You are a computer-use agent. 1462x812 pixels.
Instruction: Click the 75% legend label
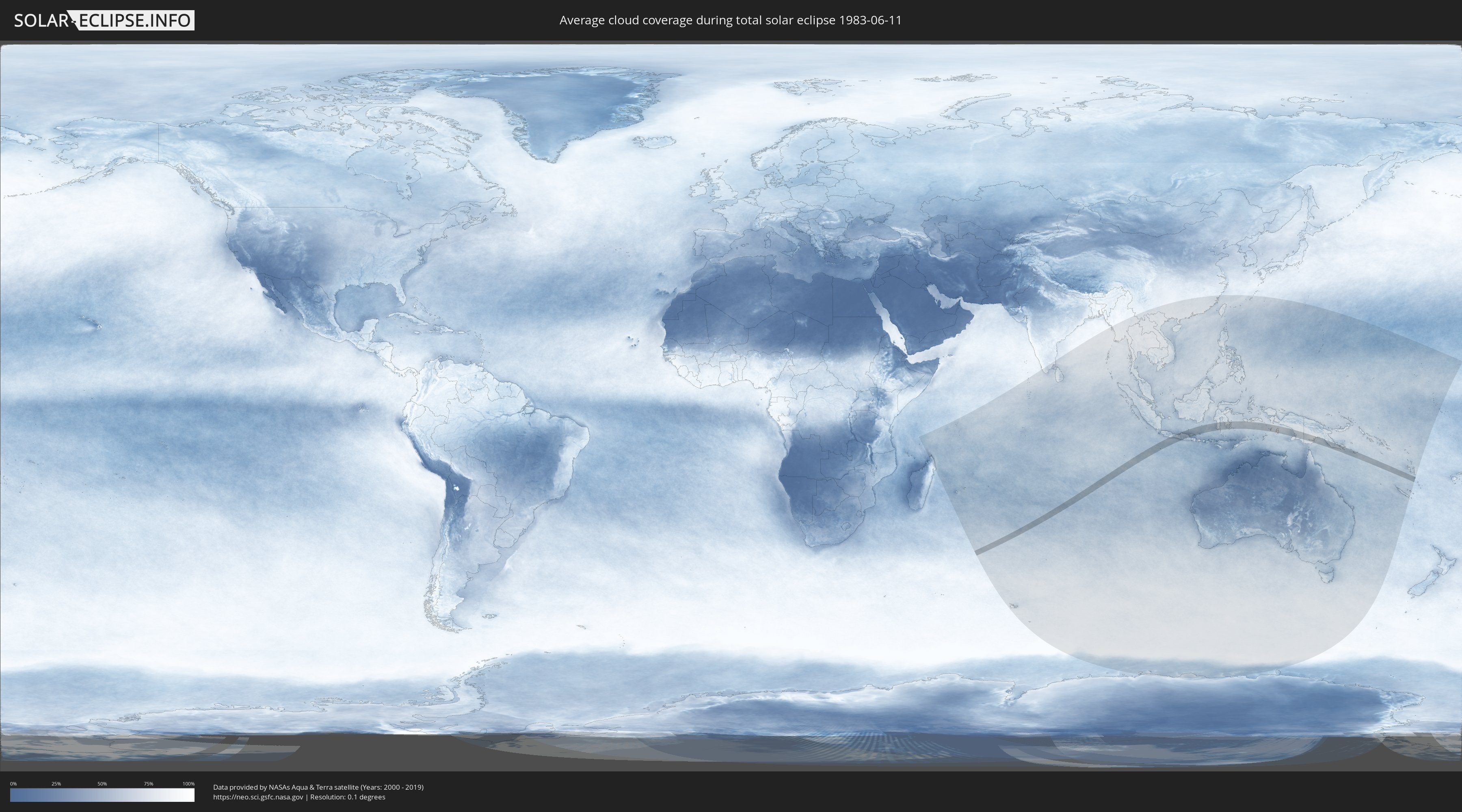pos(148,784)
